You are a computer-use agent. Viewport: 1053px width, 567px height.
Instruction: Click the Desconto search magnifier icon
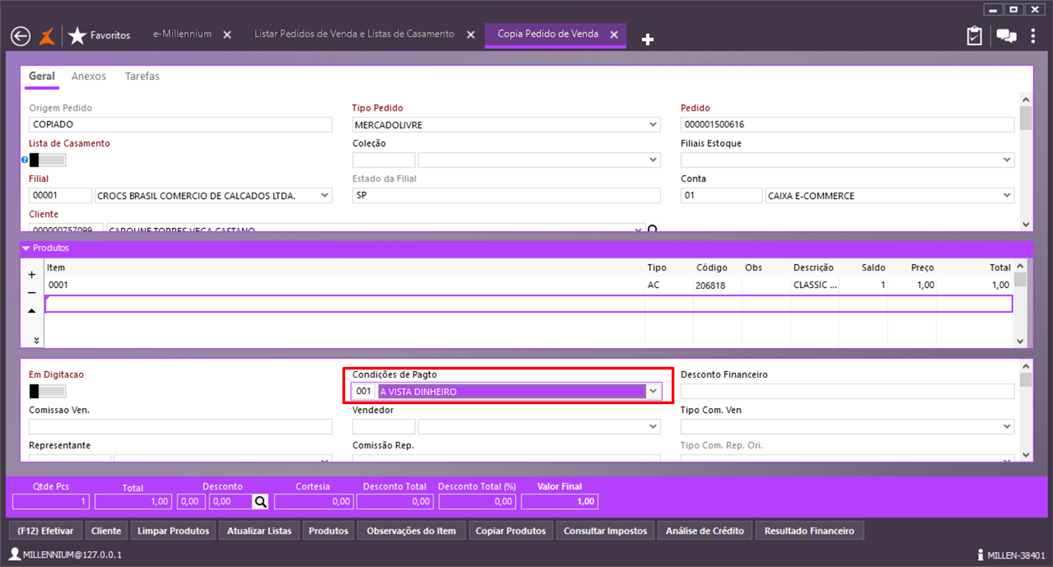tap(261, 501)
